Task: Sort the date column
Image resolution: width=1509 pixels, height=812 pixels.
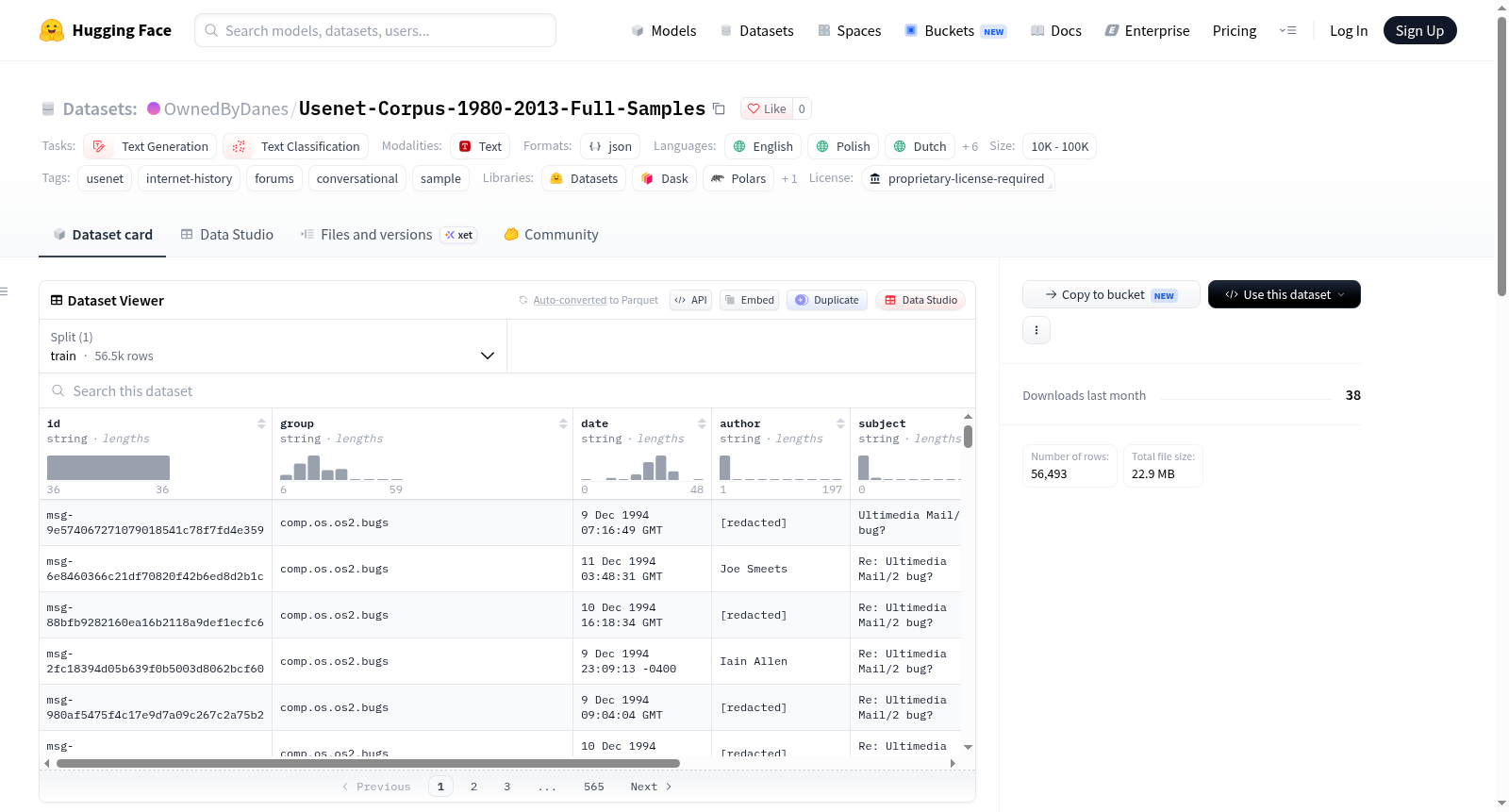Action: click(702, 423)
